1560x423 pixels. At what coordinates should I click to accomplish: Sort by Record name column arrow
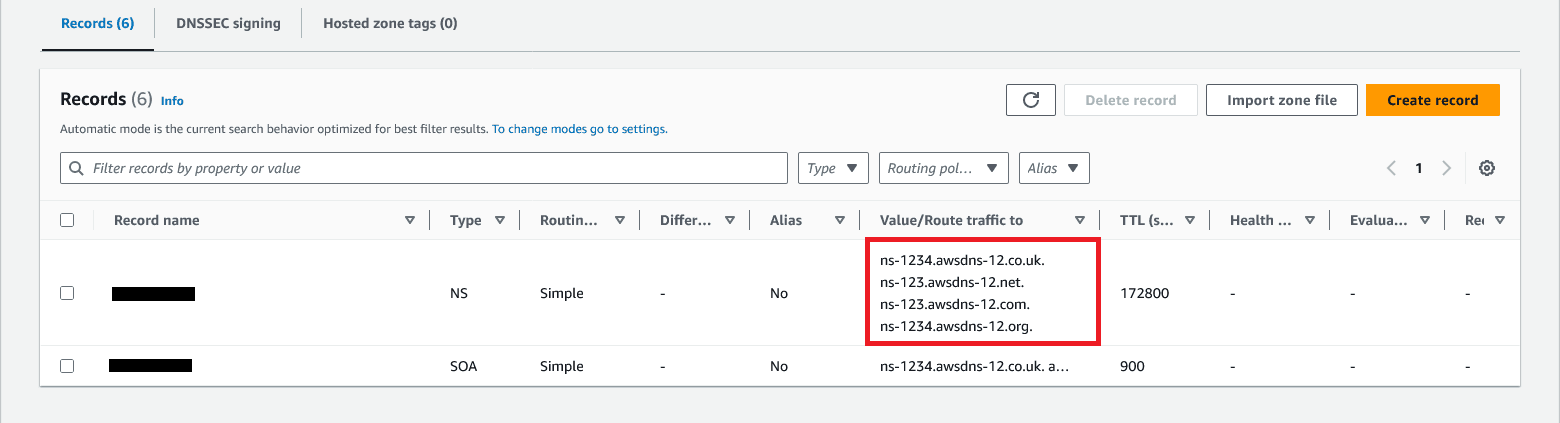point(410,220)
